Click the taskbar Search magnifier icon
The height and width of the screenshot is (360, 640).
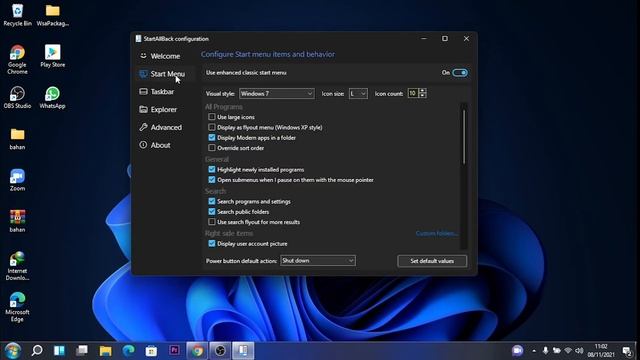click(37, 351)
